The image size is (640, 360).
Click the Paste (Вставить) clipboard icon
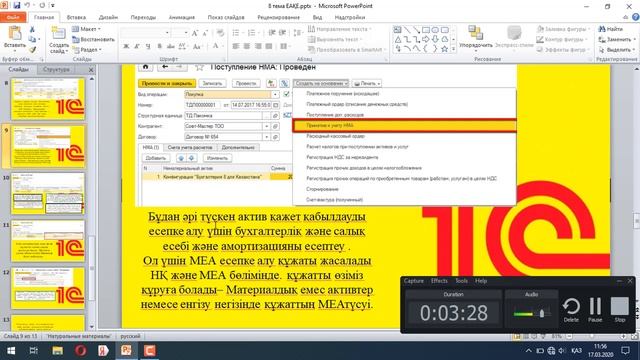[x=14, y=33]
